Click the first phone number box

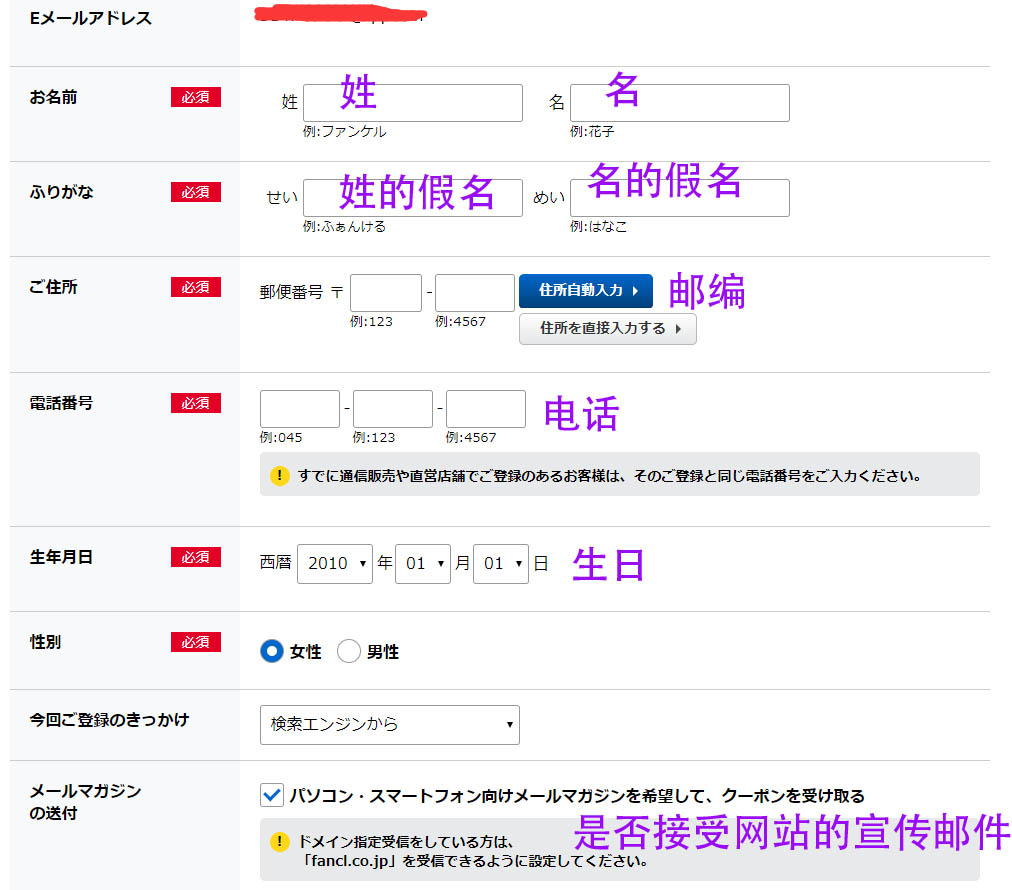pyautogui.click(x=299, y=408)
